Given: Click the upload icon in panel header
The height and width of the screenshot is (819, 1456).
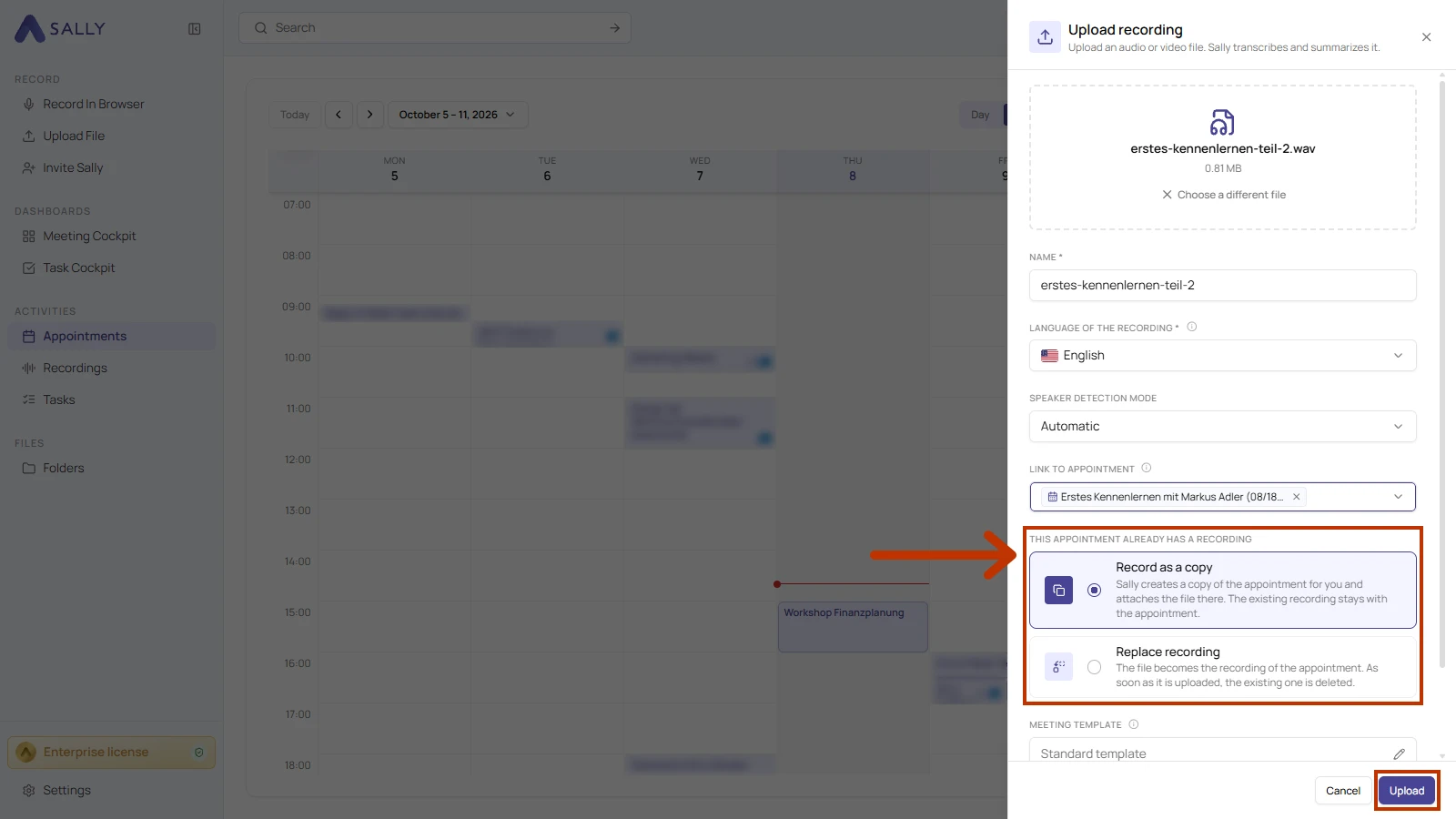Looking at the screenshot, I should pos(1045,37).
